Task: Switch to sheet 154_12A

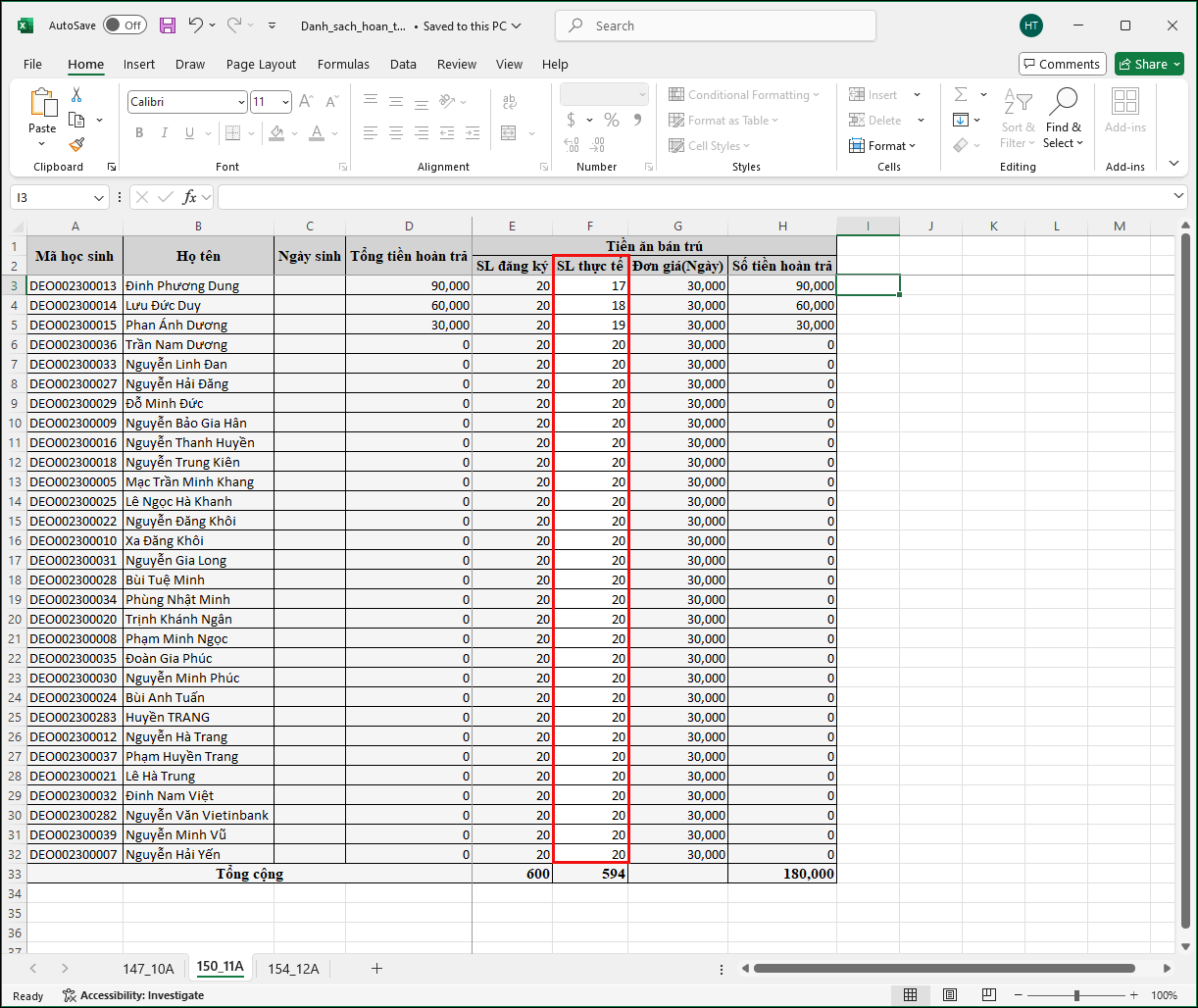Action: (293, 969)
